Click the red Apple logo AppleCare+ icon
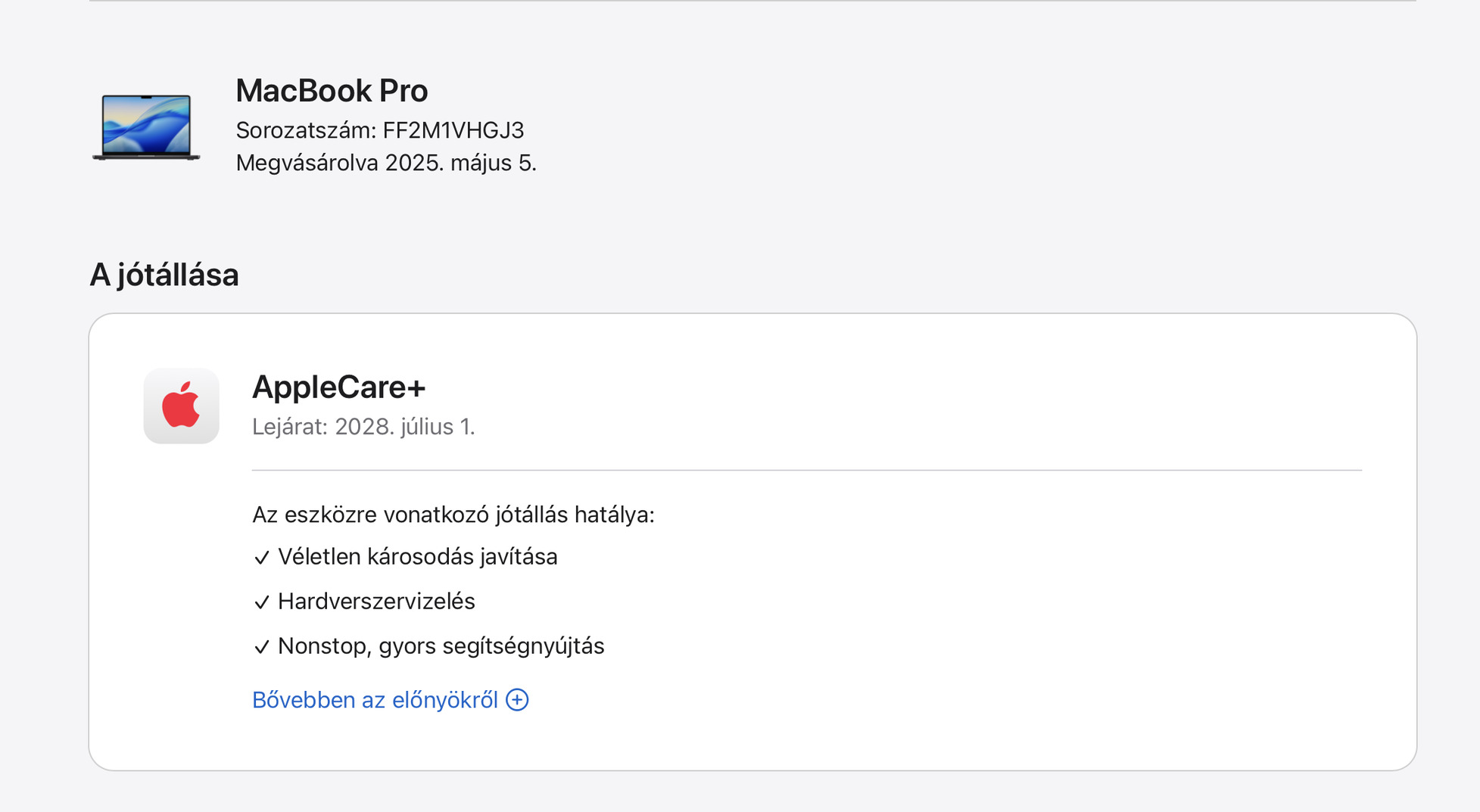Viewport: 1480px width, 812px height. coord(181,406)
